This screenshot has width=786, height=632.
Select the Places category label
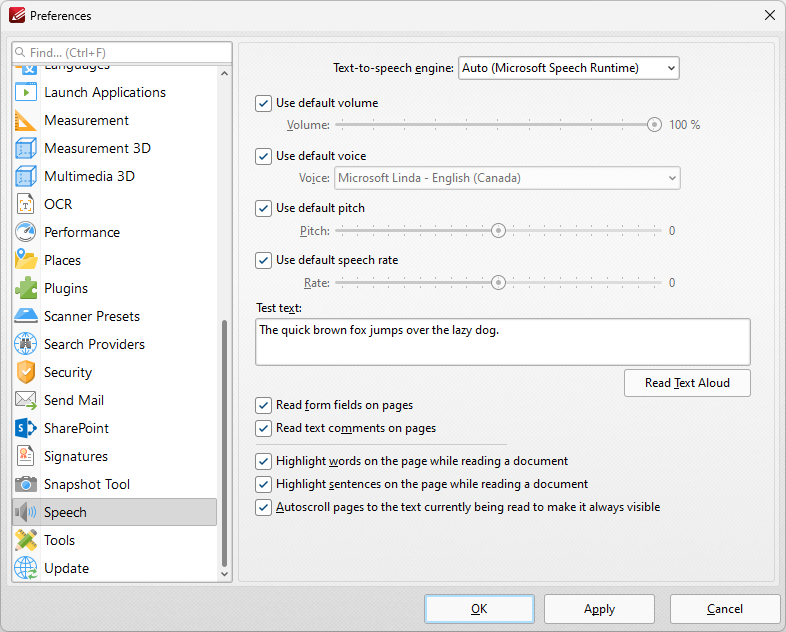pyautogui.click(x=63, y=260)
